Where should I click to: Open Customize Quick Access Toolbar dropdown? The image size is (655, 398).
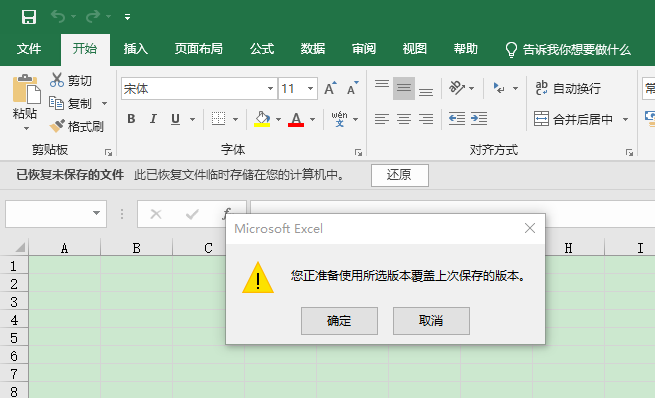coord(127,17)
